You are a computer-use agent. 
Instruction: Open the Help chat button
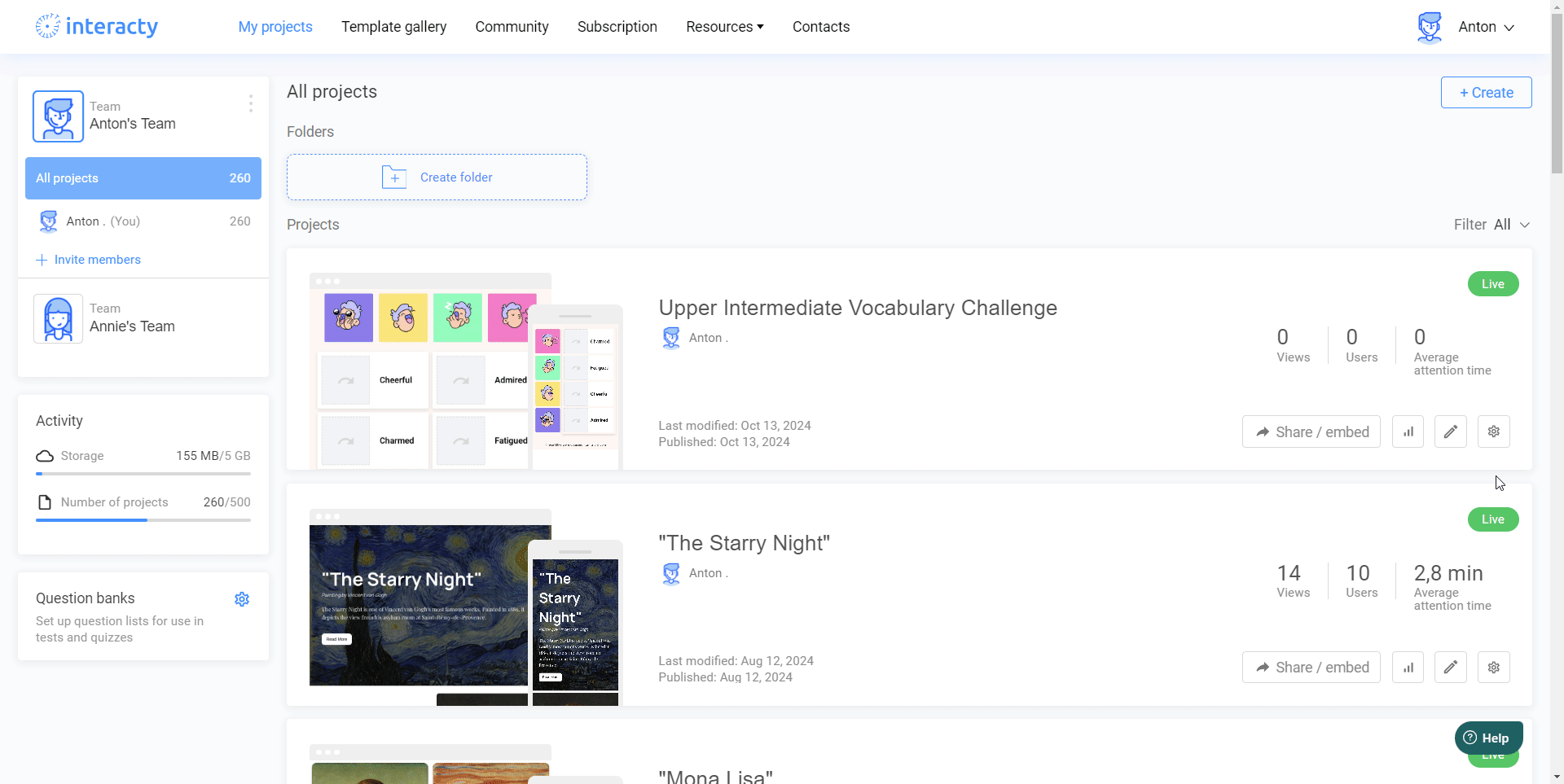[1489, 738]
